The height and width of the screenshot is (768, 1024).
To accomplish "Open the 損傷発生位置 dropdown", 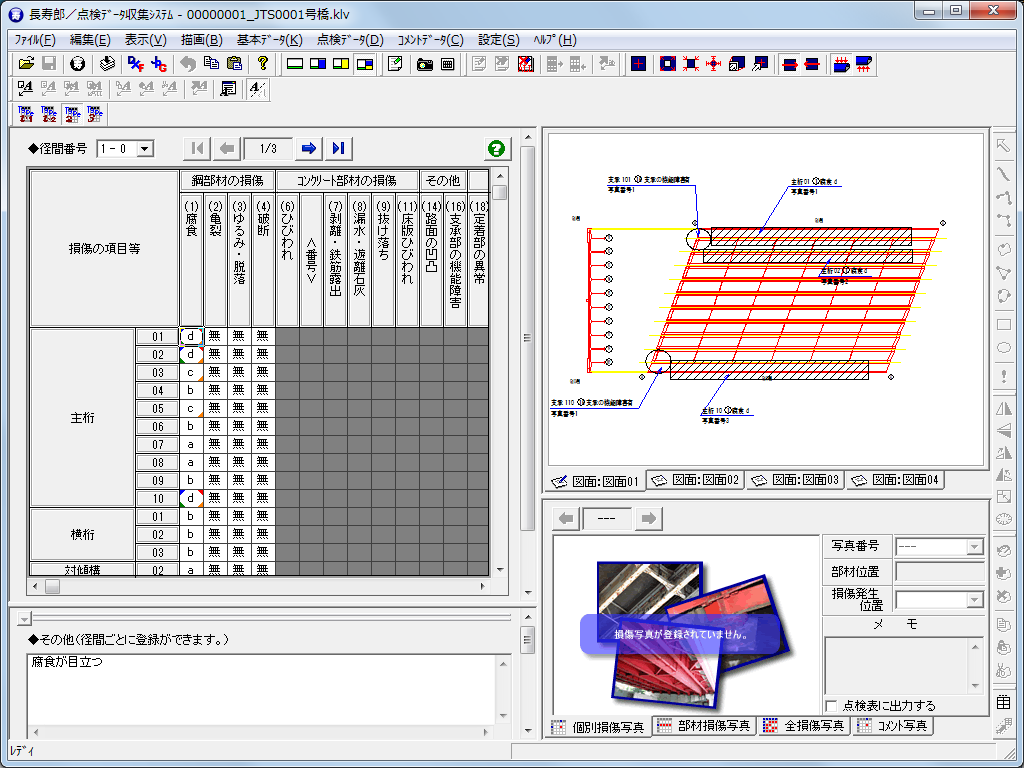I will tap(975, 600).
